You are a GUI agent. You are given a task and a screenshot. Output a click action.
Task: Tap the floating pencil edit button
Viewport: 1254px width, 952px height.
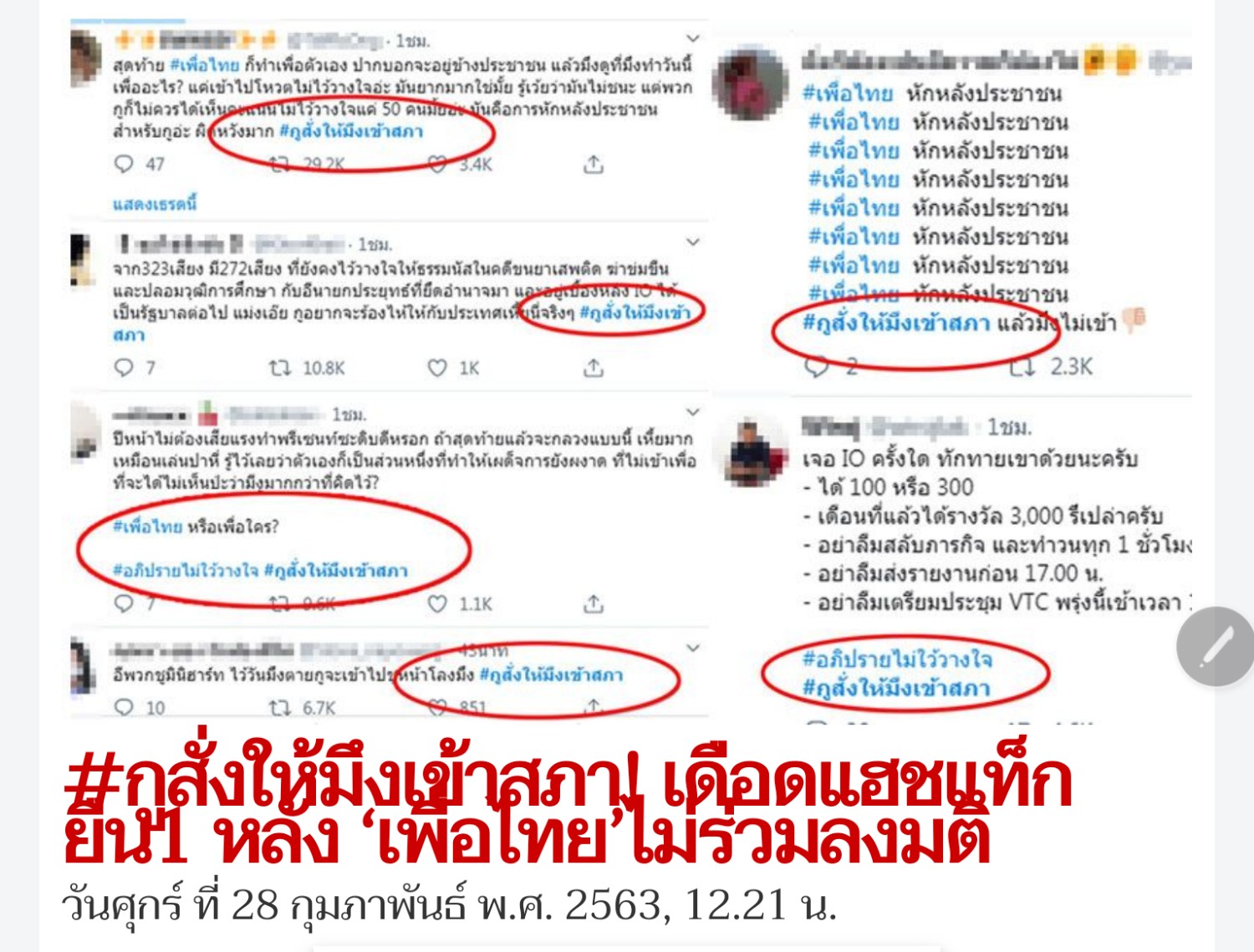click(x=1216, y=646)
